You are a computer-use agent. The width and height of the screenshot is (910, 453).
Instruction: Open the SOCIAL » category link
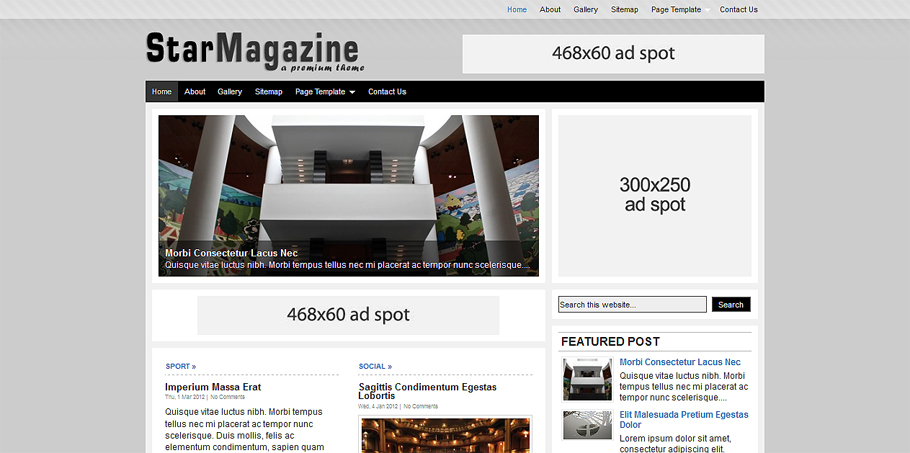(x=375, y=367)
